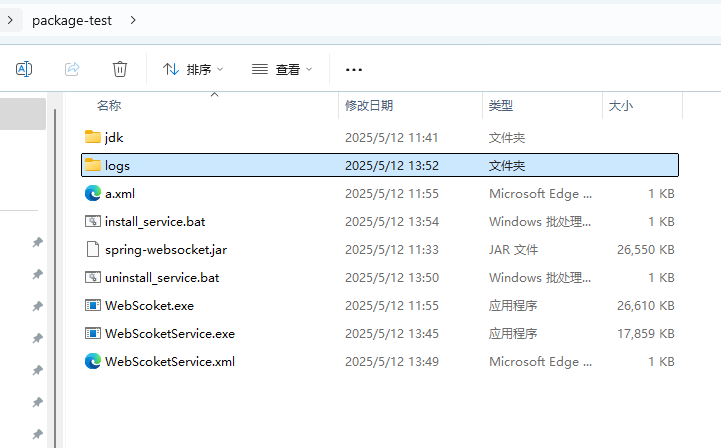Select the jdk folder name
The height and width of the screenshot is (448, 721).
coord(114,138)
